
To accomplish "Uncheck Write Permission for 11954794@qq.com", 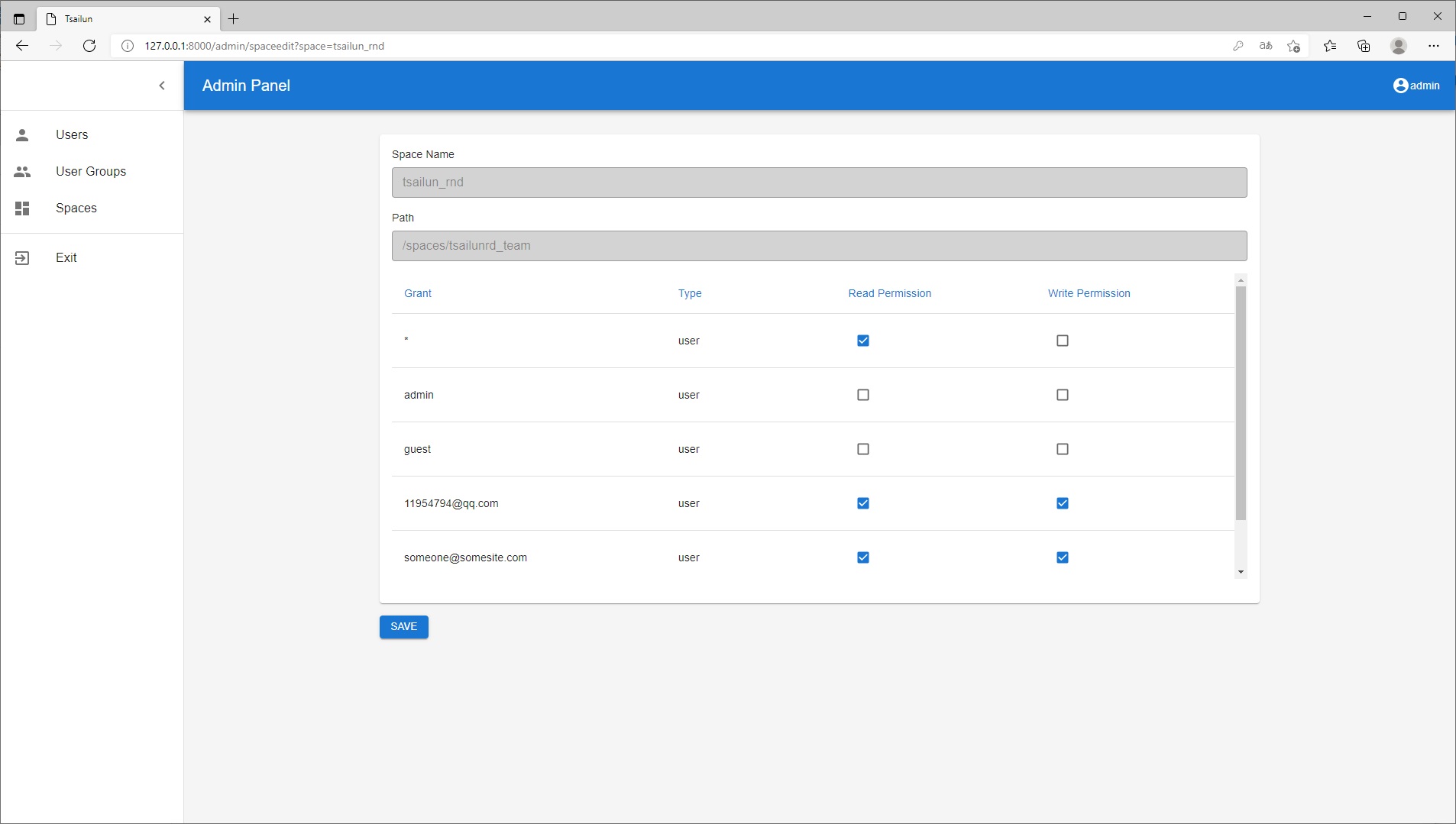I will [x=1063, y=503].
